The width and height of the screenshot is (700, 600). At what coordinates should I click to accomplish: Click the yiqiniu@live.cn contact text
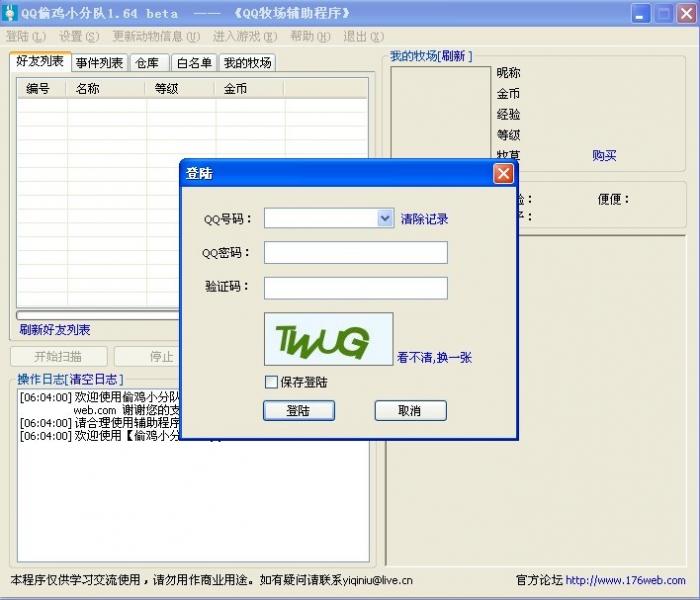click(378, 580)
